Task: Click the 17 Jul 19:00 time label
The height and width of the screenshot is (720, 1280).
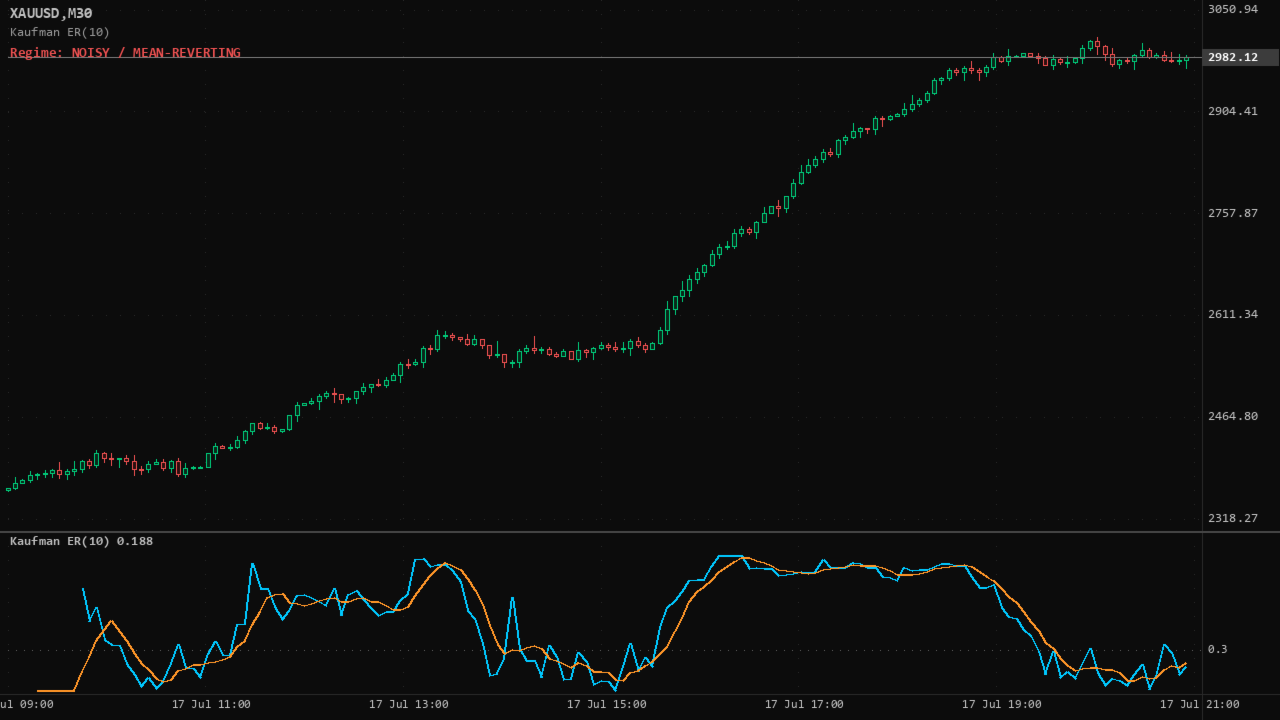Action: click(x=1002, y=704)
